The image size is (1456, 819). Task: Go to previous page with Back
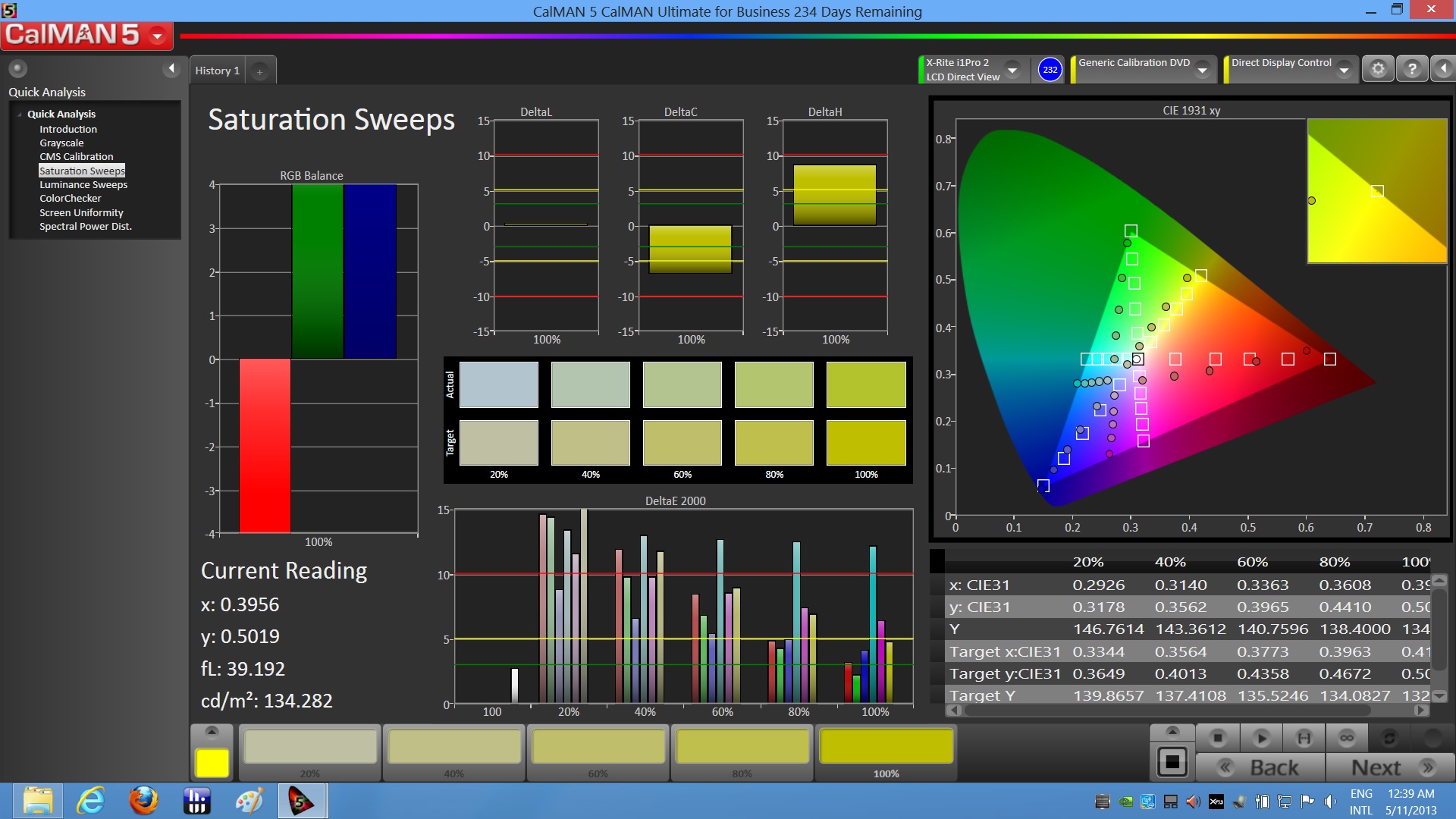[1260, 767]
